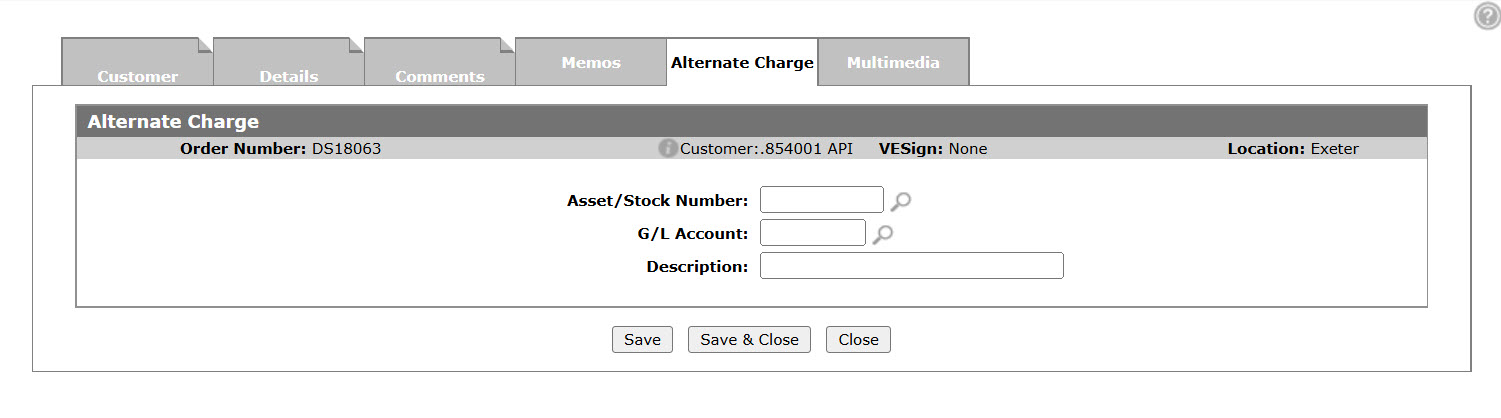Click the VESign None text
Screen dimensions: 1501x418
pos(933,149)
